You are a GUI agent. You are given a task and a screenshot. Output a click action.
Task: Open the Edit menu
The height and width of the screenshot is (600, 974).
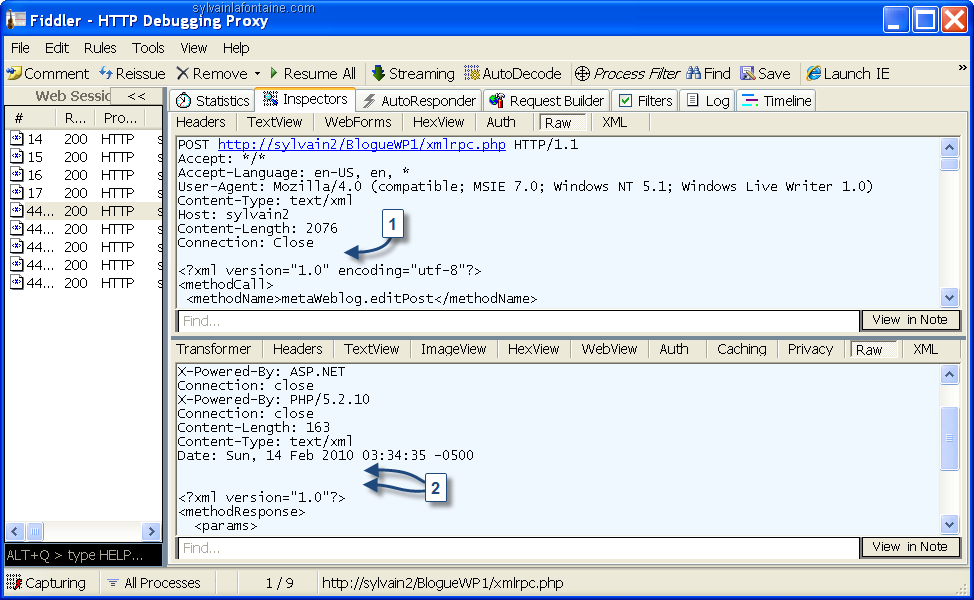point(57,48)
